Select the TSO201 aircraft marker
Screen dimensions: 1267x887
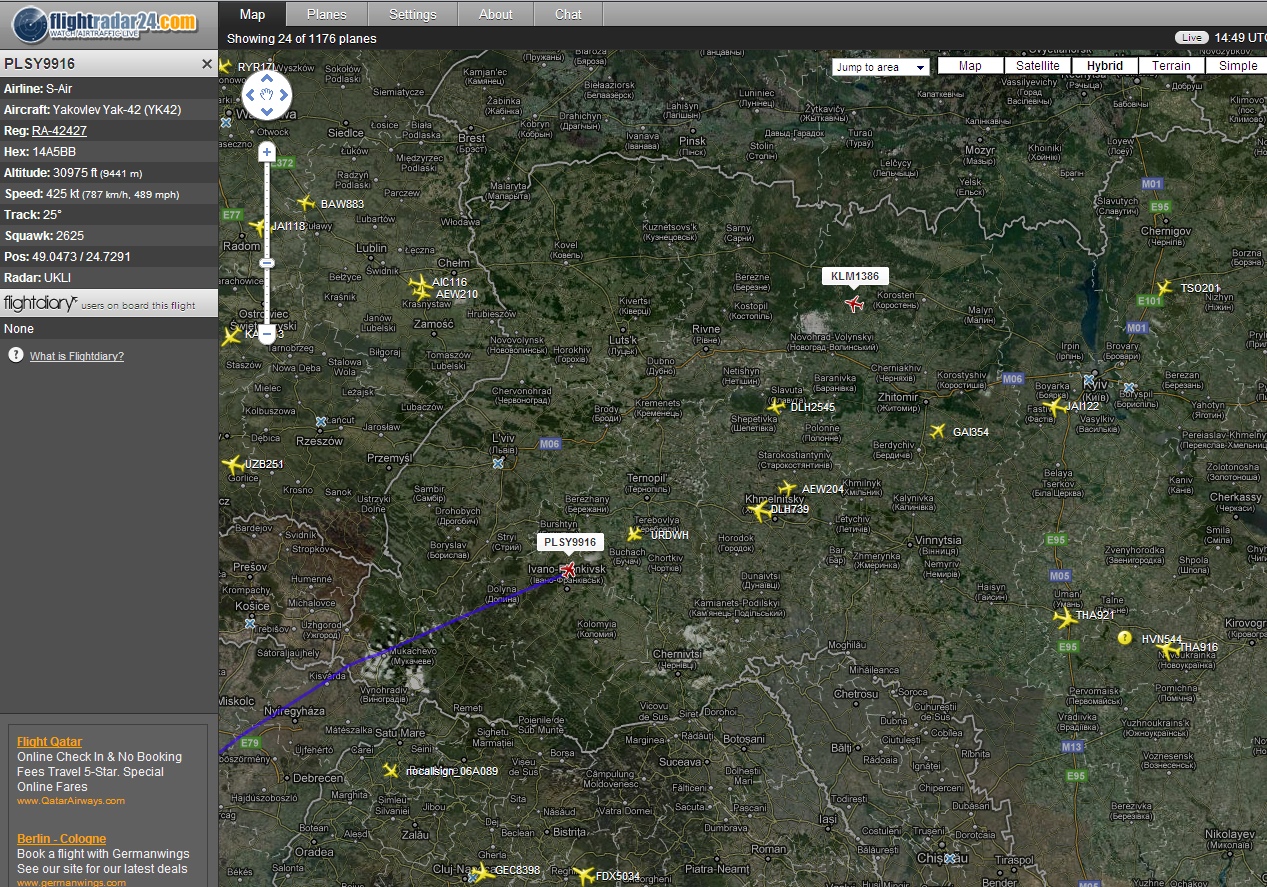click(1164, 288)
